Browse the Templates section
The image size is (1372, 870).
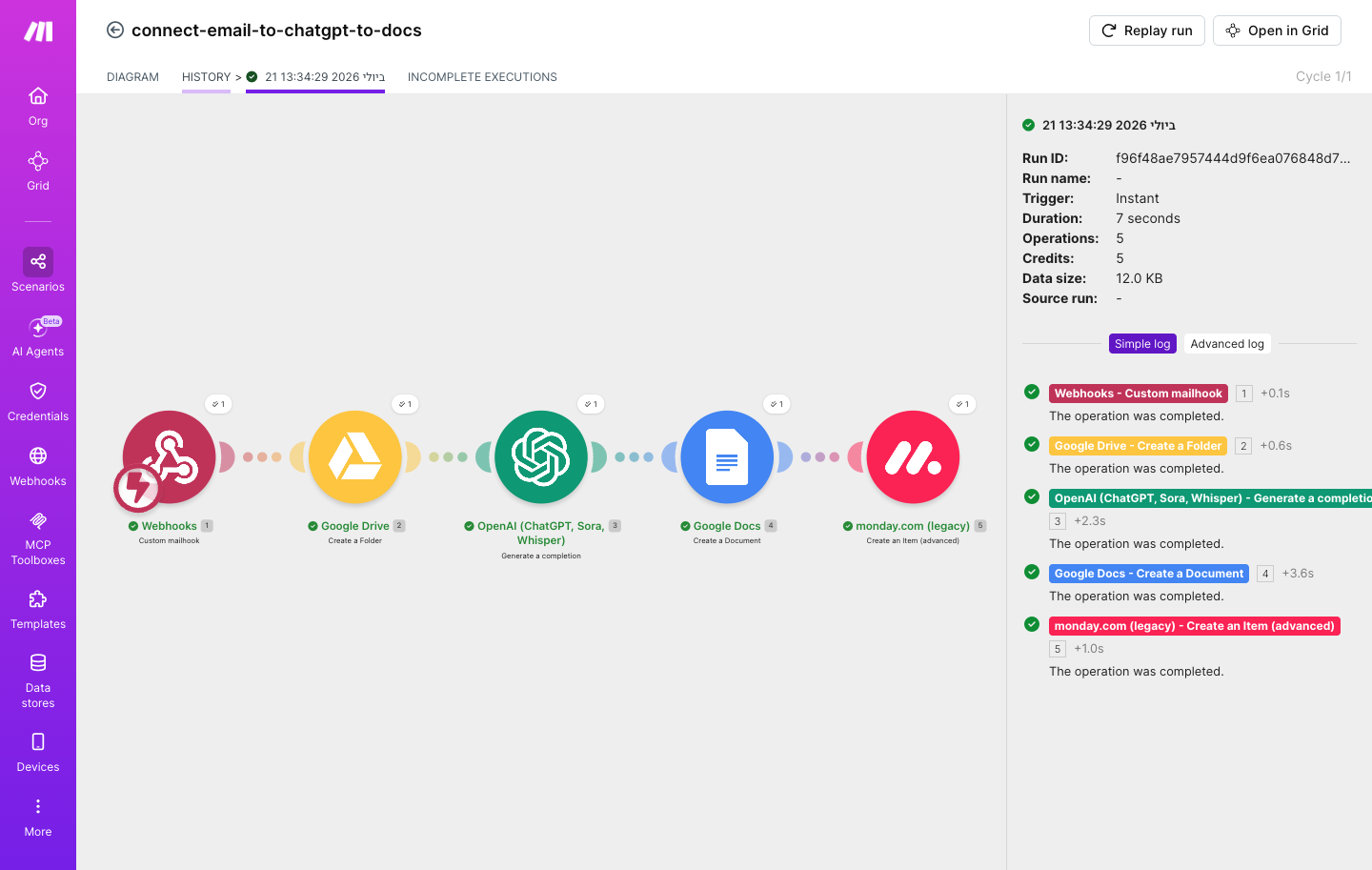click(x=38, y=610)
